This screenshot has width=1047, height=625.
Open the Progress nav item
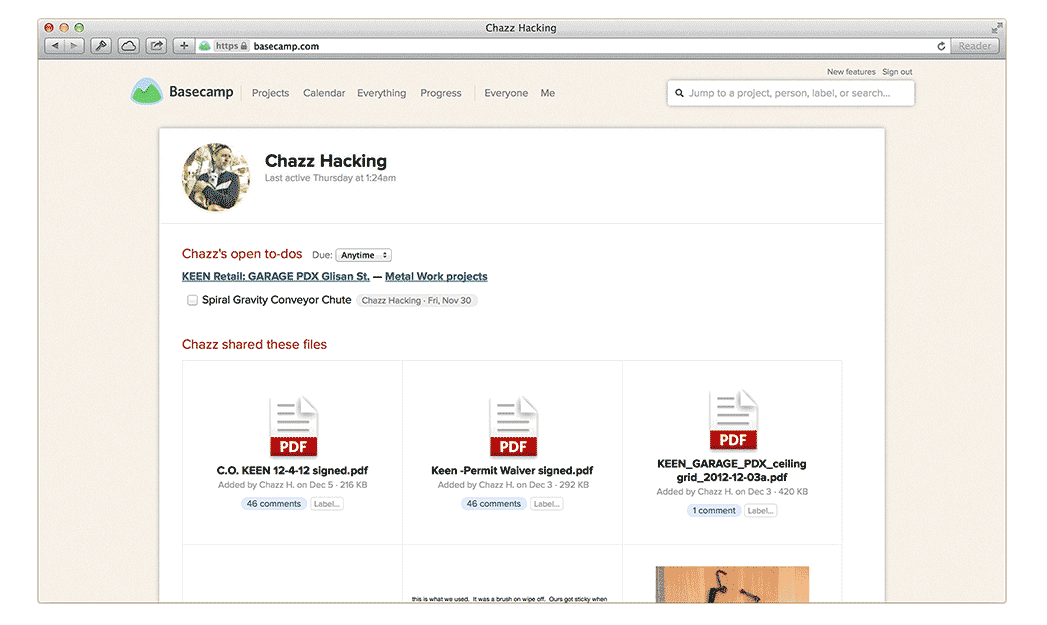(441, 93)
